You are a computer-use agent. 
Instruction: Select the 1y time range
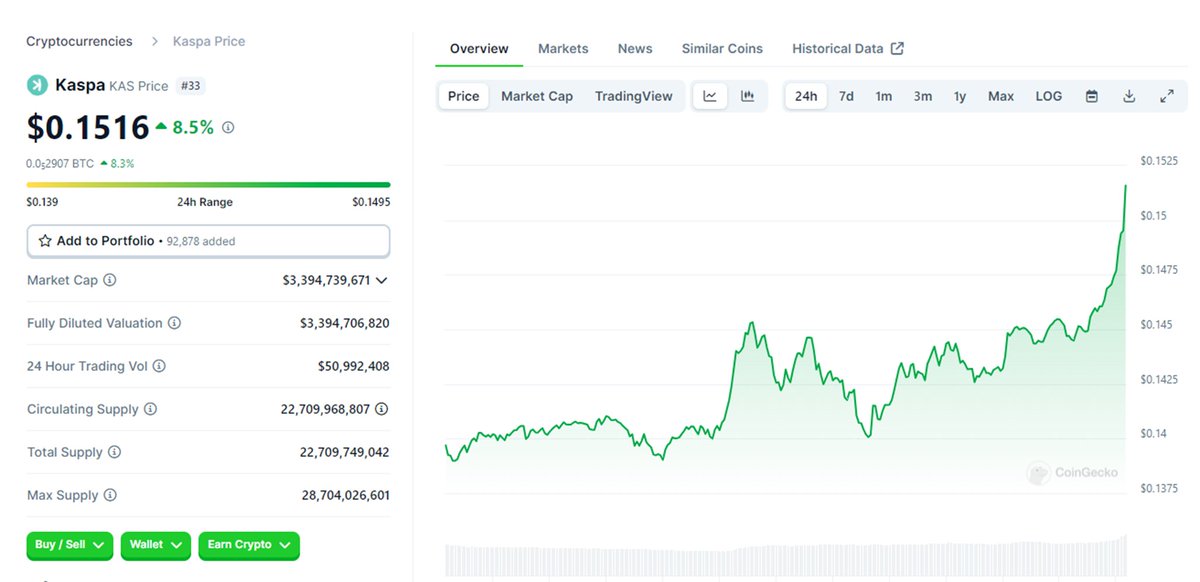pos(960,96)
